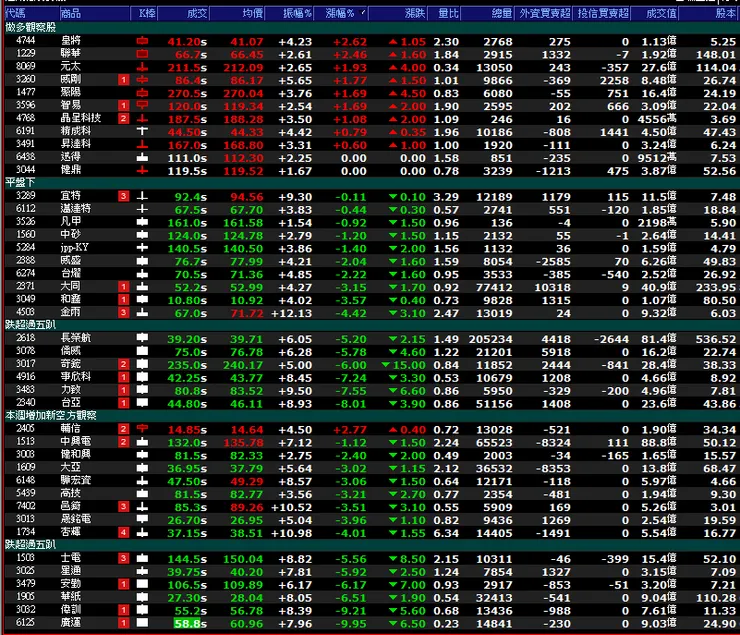Screen dimensions: 740x635
Task: Click the 6.34 volume ratio in row 1734
Action: point(446,533)
